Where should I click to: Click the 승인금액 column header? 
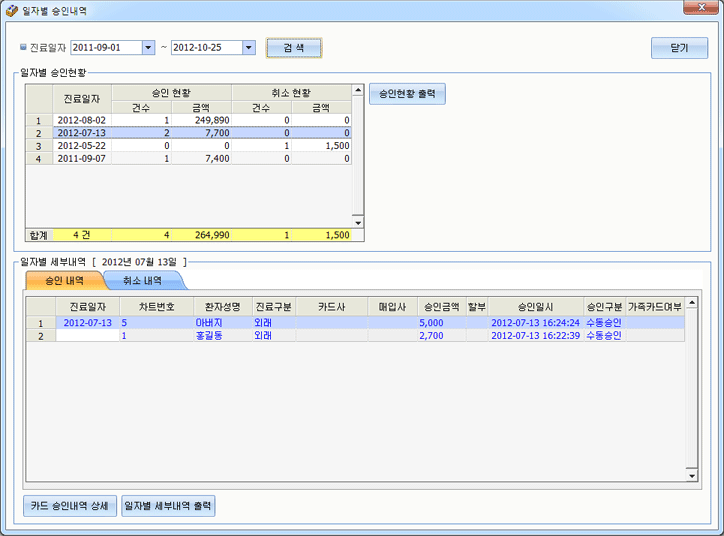tap(439, 306)
